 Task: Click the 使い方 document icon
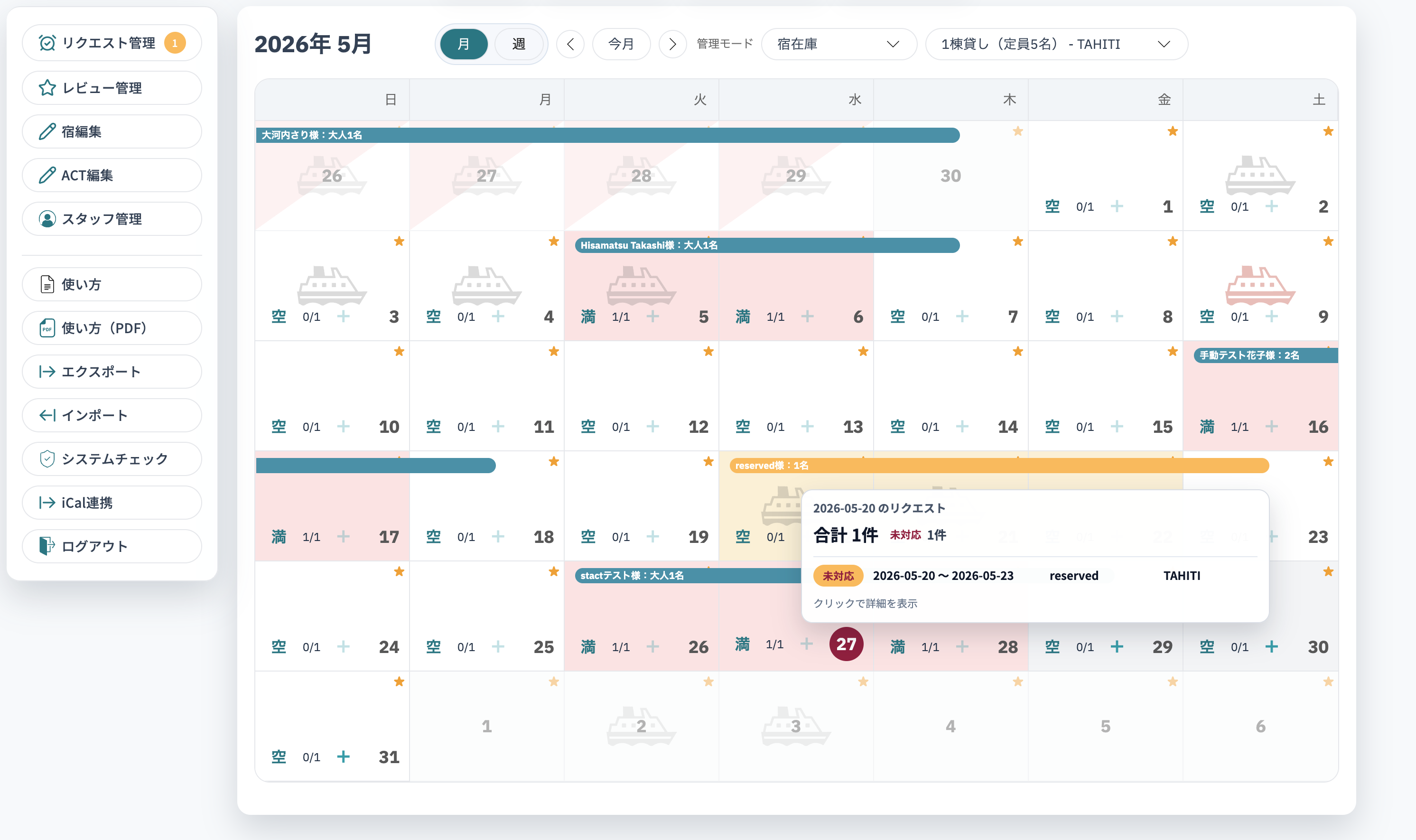tap(47, 284)
